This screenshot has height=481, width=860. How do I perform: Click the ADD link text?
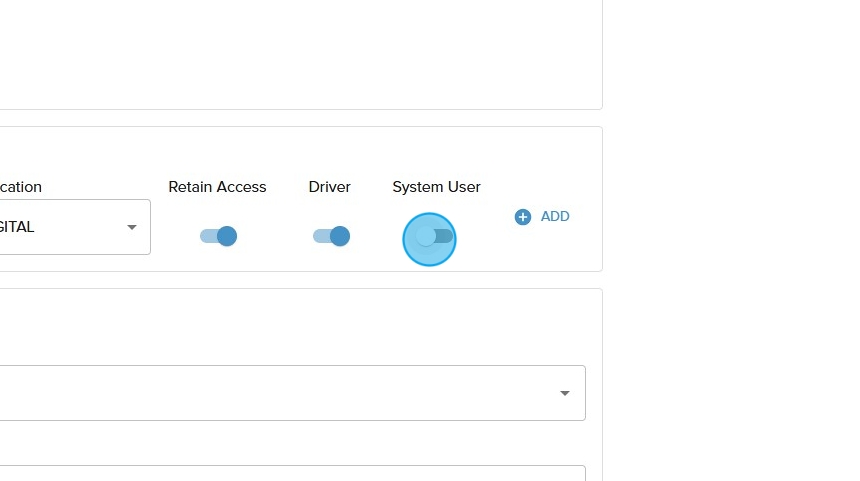pos(555,217)
